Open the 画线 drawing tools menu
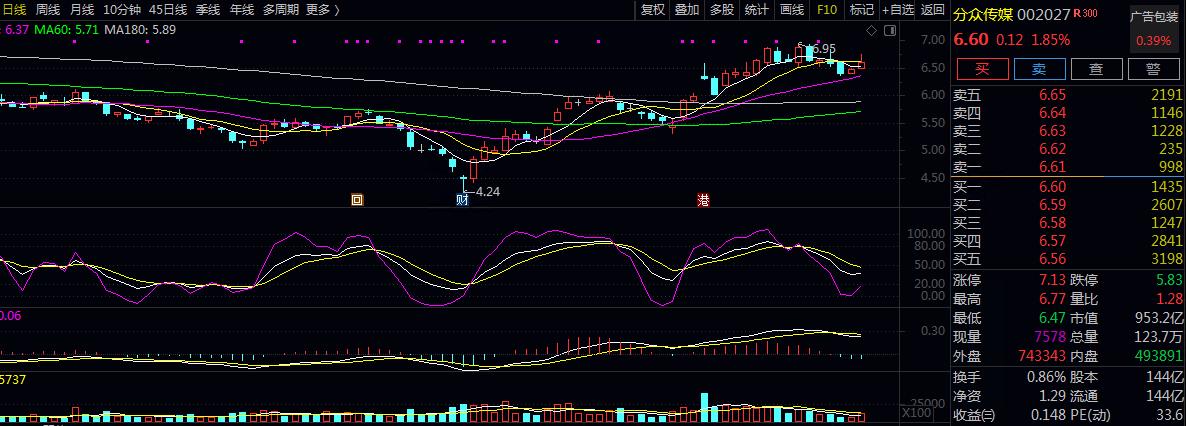This screenshot has height=426, width=1186. (792, 10)
